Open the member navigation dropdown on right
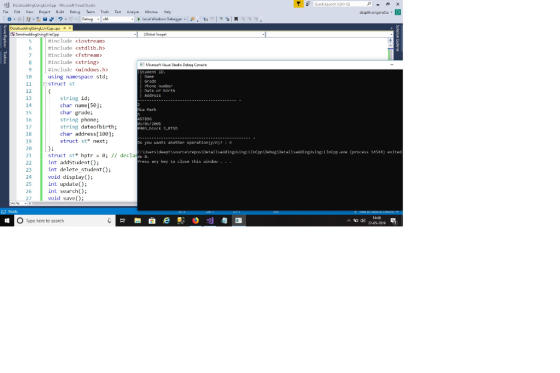The width and height of the screenshot is (560, 373). (x=329, y=34)
